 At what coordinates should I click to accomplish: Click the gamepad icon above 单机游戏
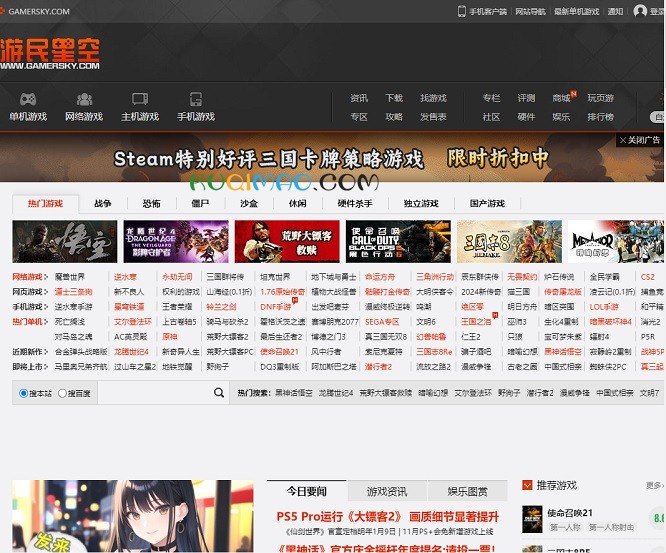(28, 99)
